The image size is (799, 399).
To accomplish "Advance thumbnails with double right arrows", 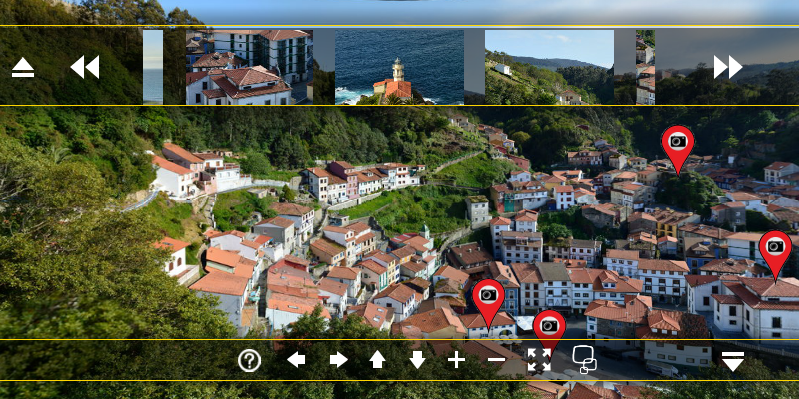I will [x=728, y=67].
